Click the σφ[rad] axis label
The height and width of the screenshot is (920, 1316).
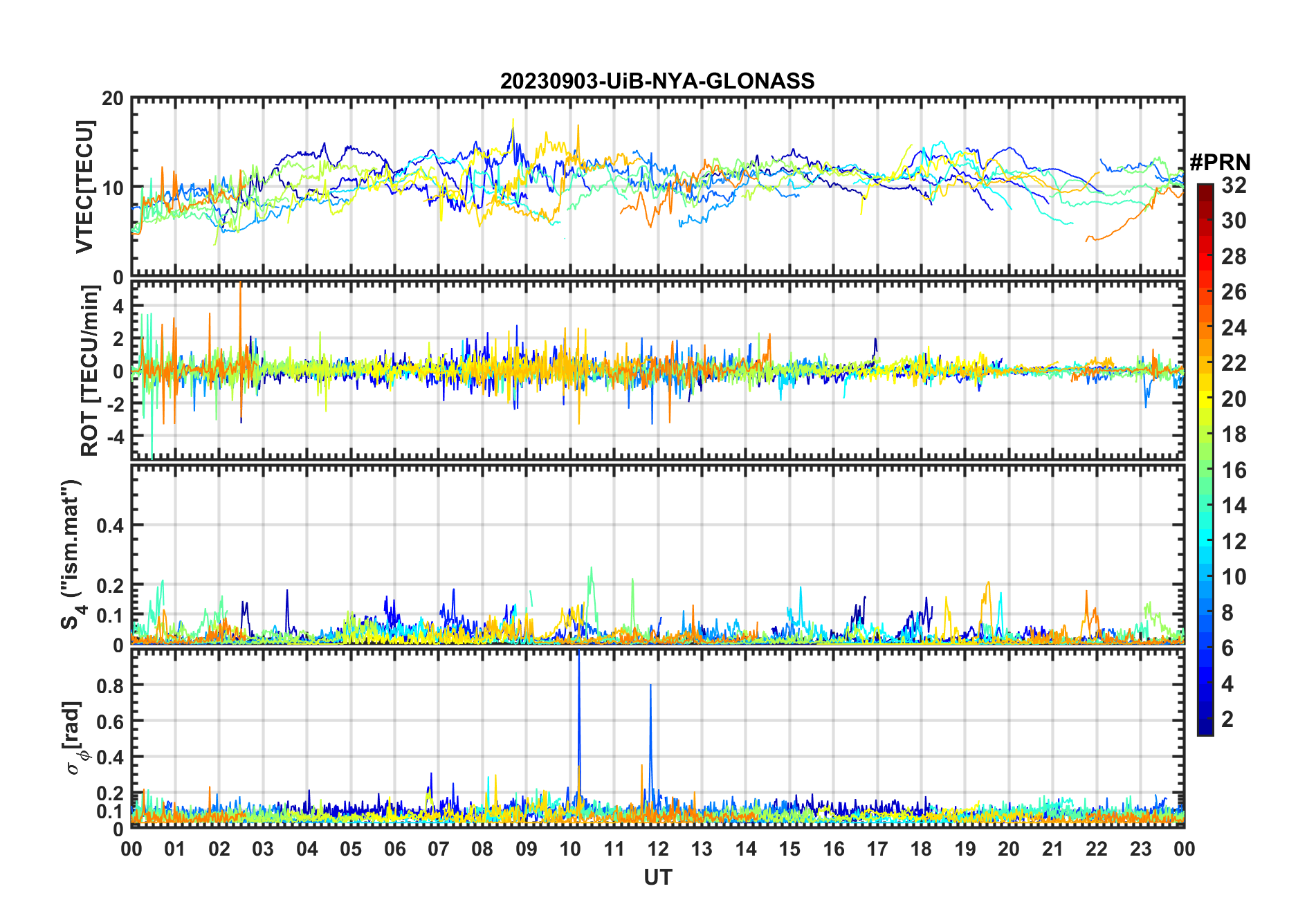[75, 737]
